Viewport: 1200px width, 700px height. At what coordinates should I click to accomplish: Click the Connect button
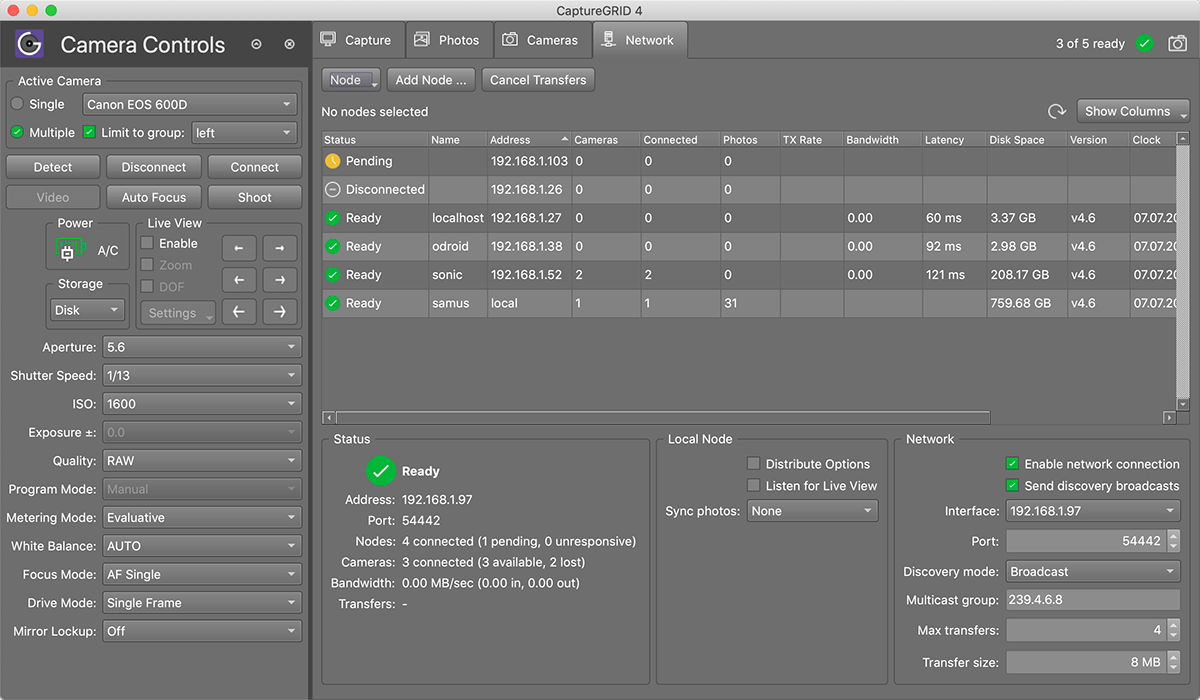[255, 167]
